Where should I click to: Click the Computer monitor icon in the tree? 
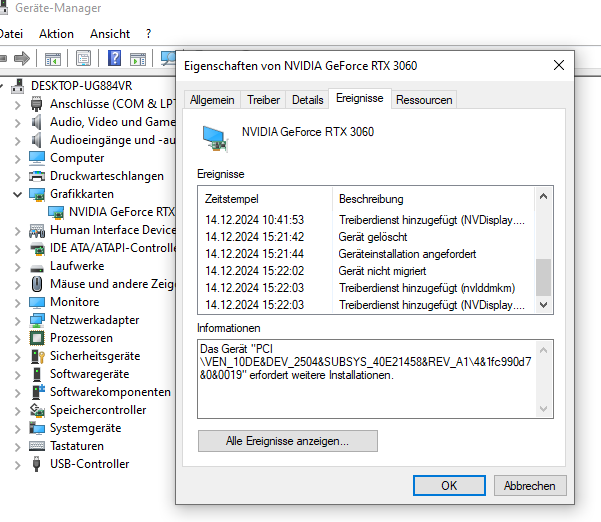(37, 158)
